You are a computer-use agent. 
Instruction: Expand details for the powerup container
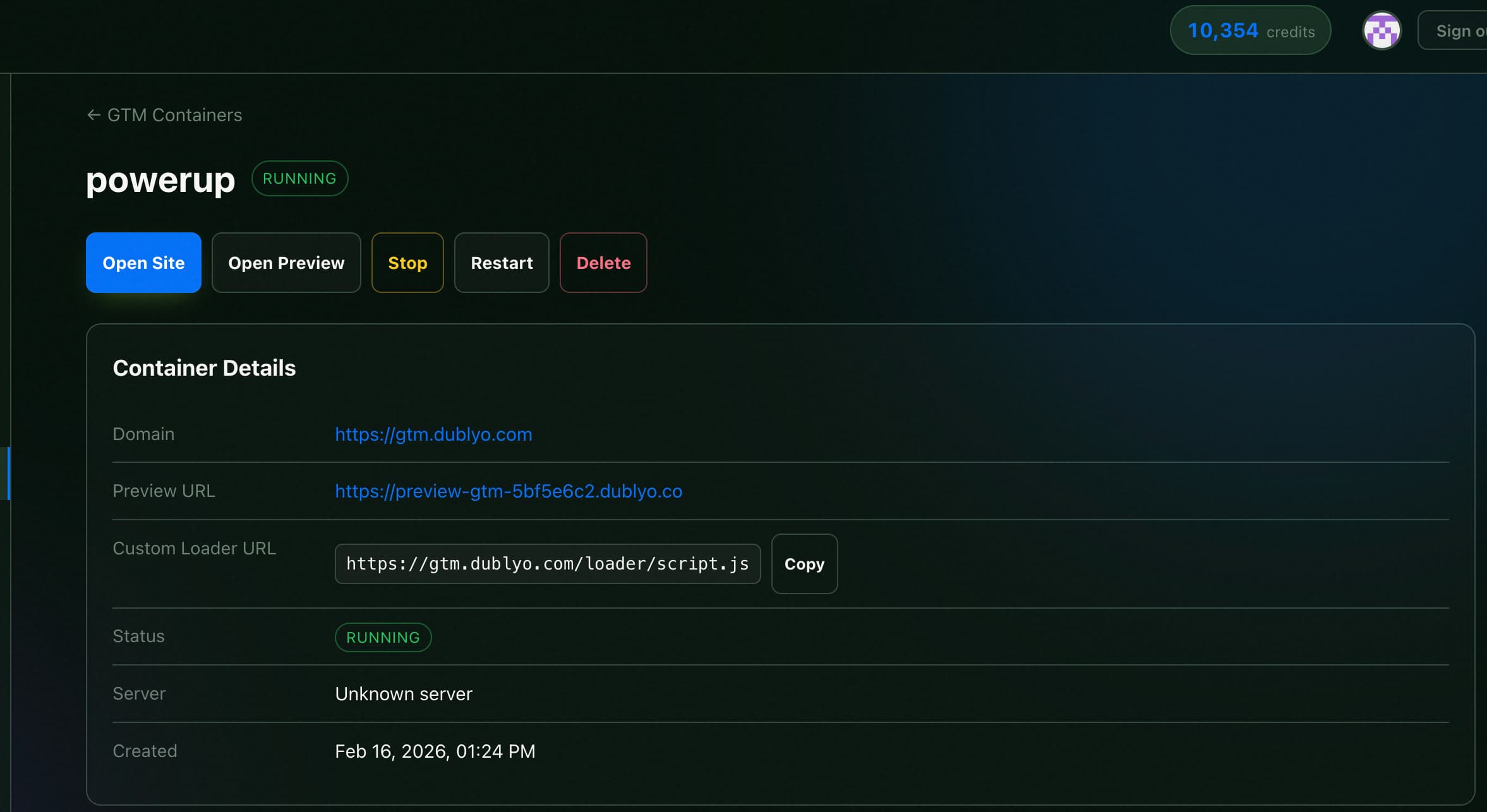tap(205, 367)
